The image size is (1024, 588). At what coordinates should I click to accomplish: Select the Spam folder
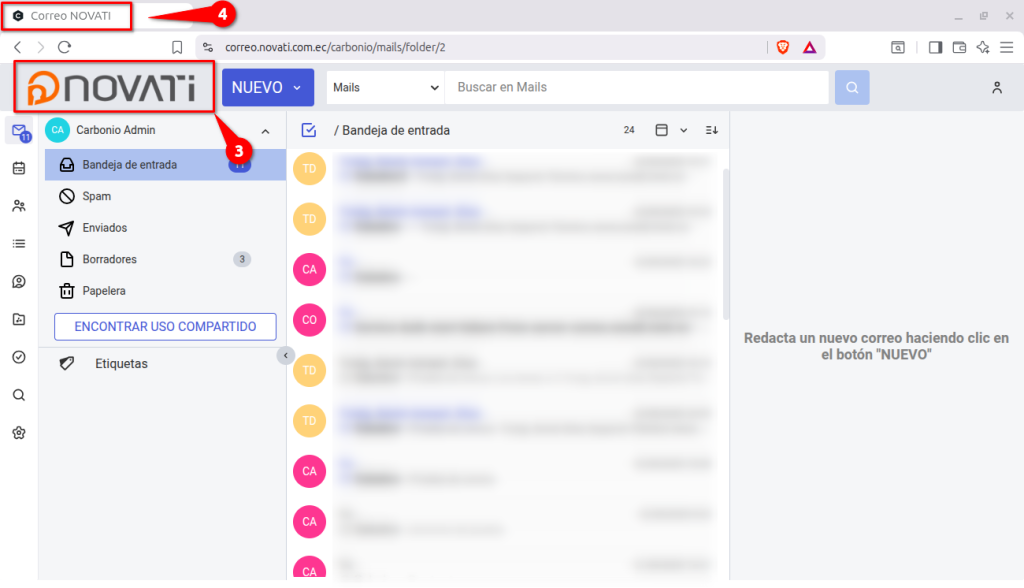(x=96, y=197)
